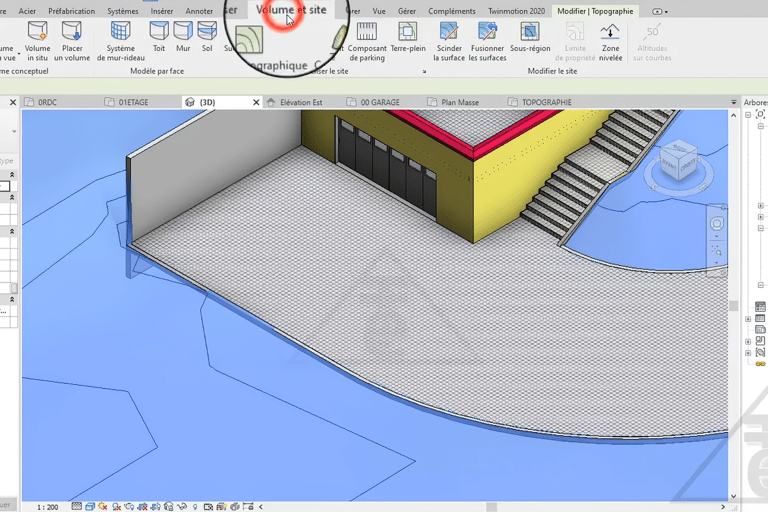Click the Placer un volume tool
Image resolution: width=768 pixels, height=512 pixels.
72,41
